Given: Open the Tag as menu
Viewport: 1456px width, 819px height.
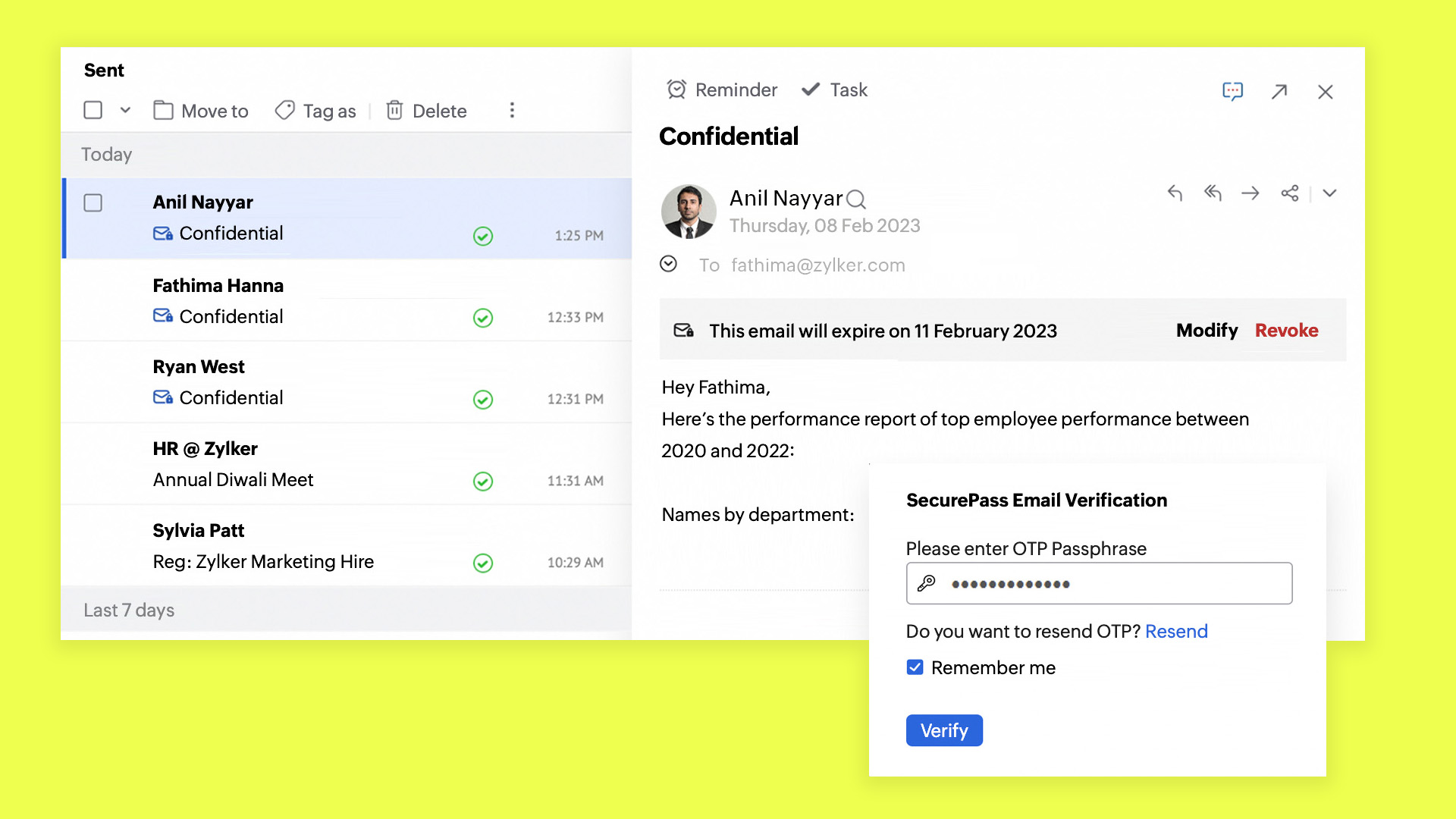Looking at the screenshot, I should coord(315,111).
